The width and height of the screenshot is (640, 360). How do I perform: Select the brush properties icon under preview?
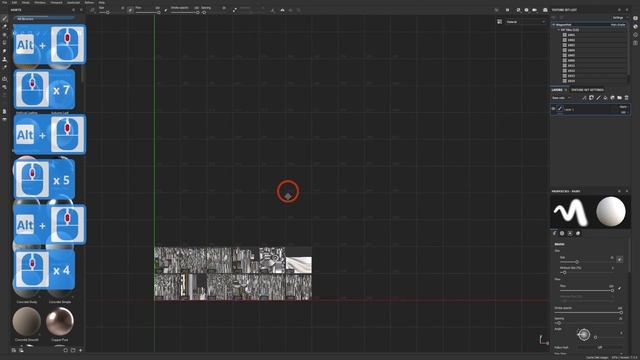tap(555, 233)
